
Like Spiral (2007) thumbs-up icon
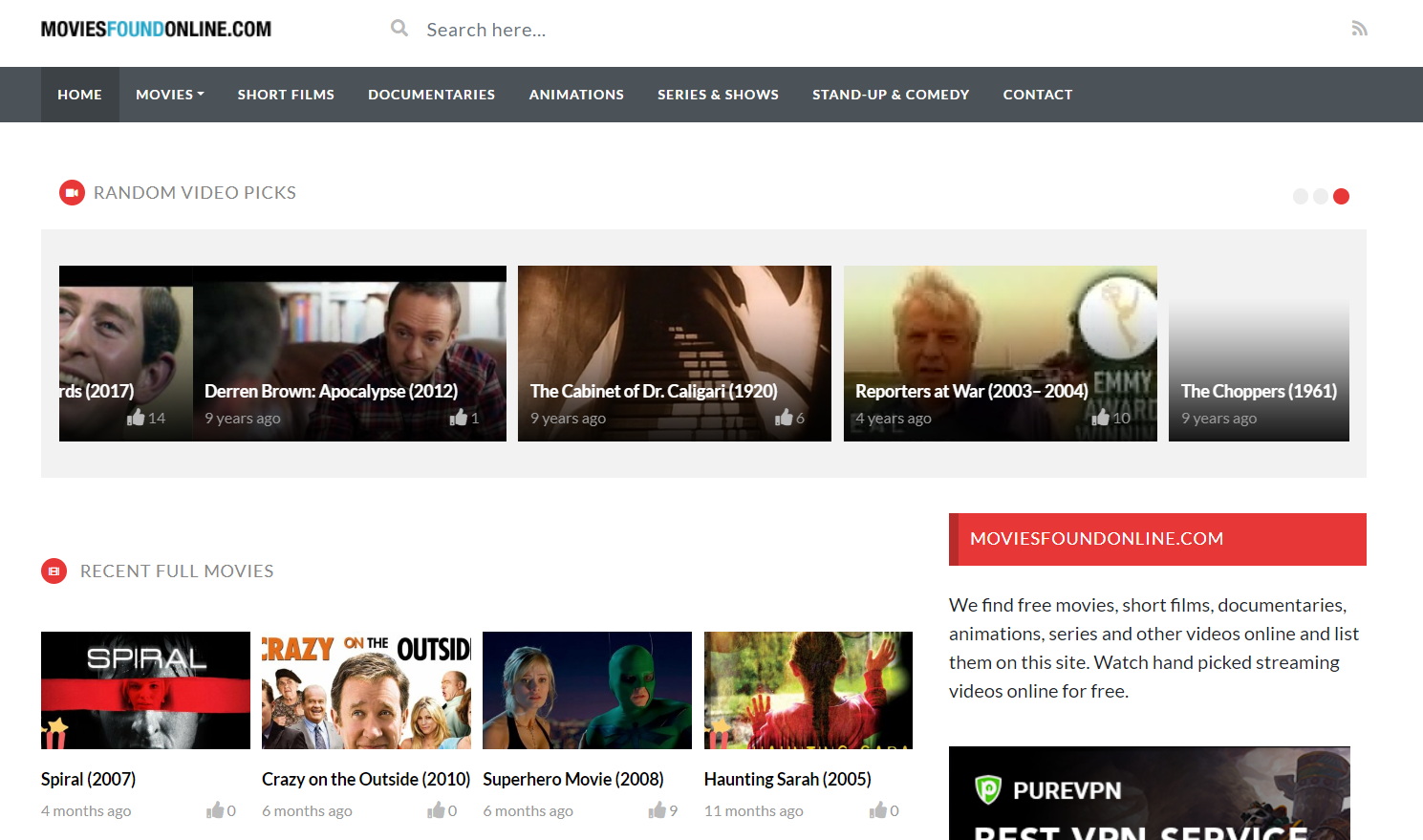pos(215,810)
